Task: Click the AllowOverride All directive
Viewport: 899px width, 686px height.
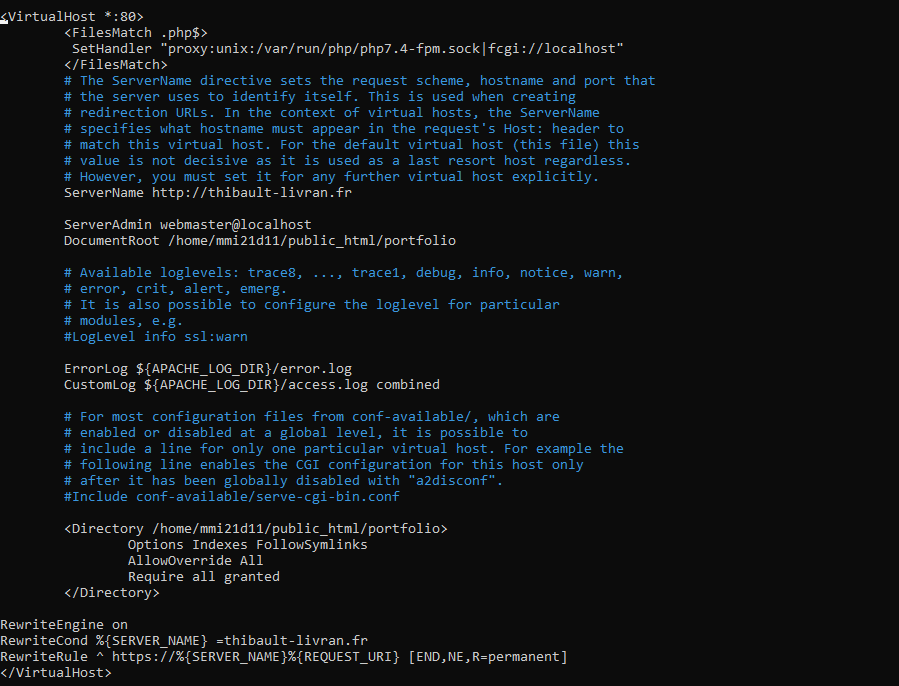Action: point(195,561)
